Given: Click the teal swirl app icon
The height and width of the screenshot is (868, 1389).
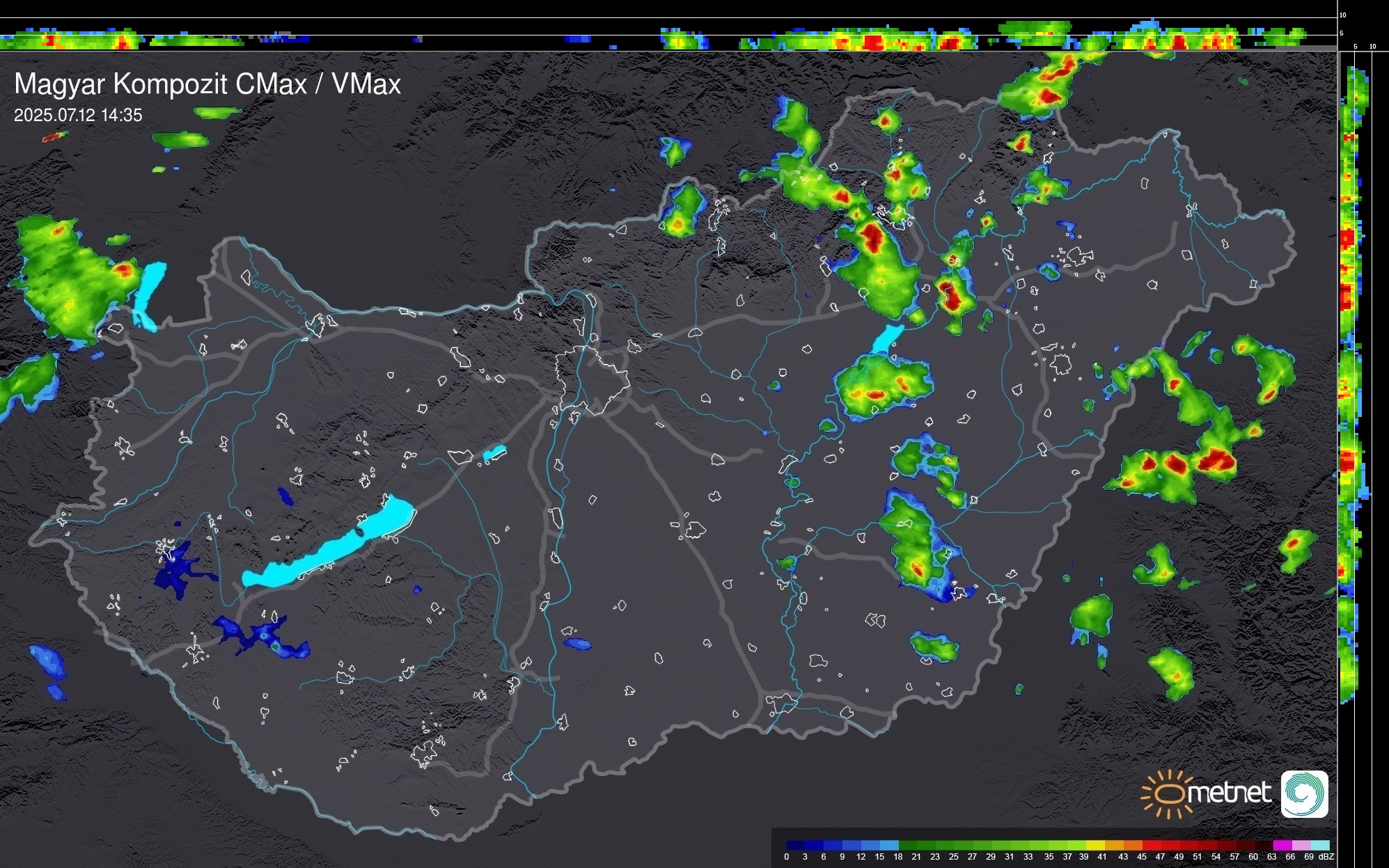Looking at the screenshot, I should tap(1304, 794).
